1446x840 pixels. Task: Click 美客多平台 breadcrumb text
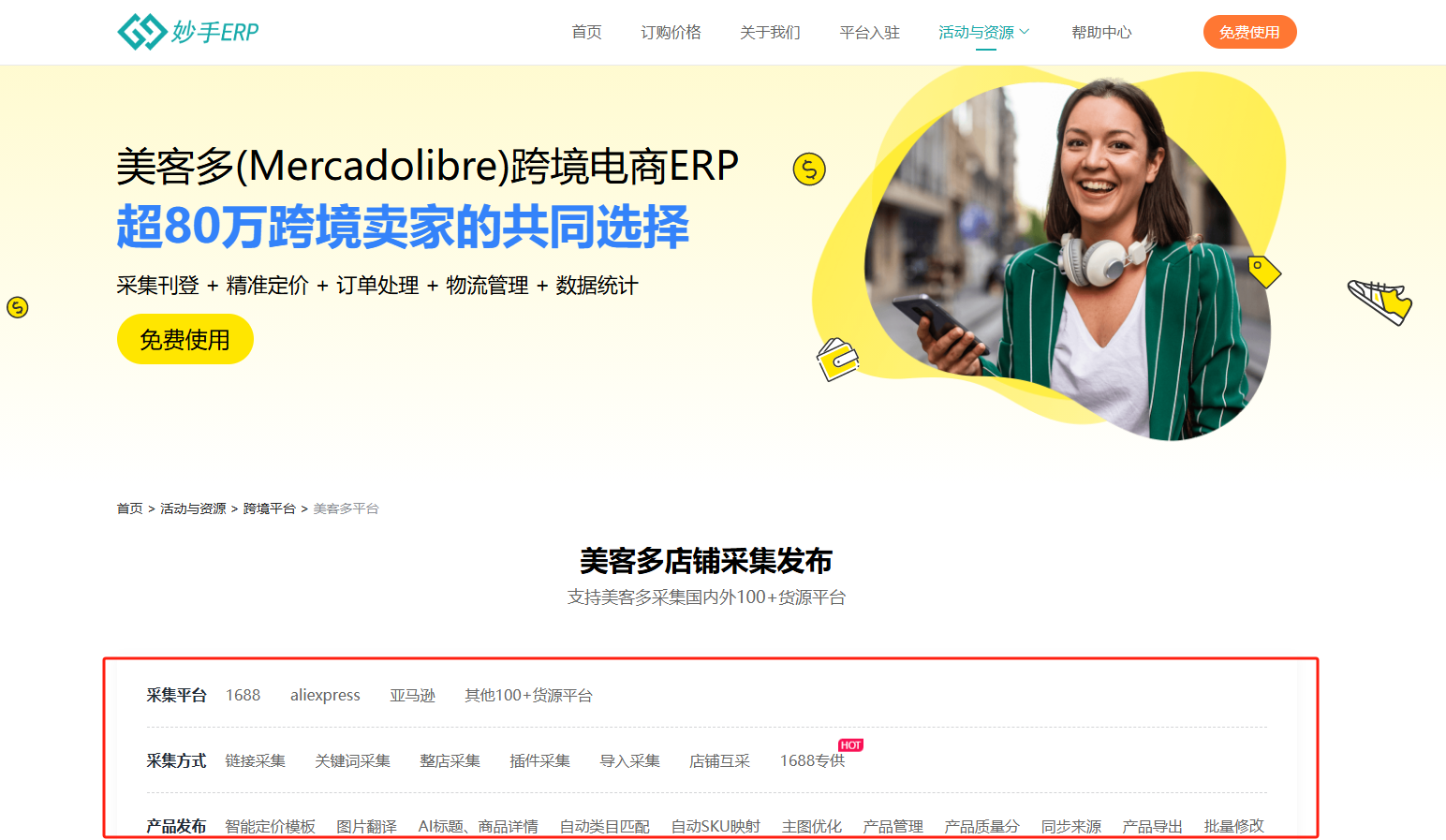(x=346, y=508)
